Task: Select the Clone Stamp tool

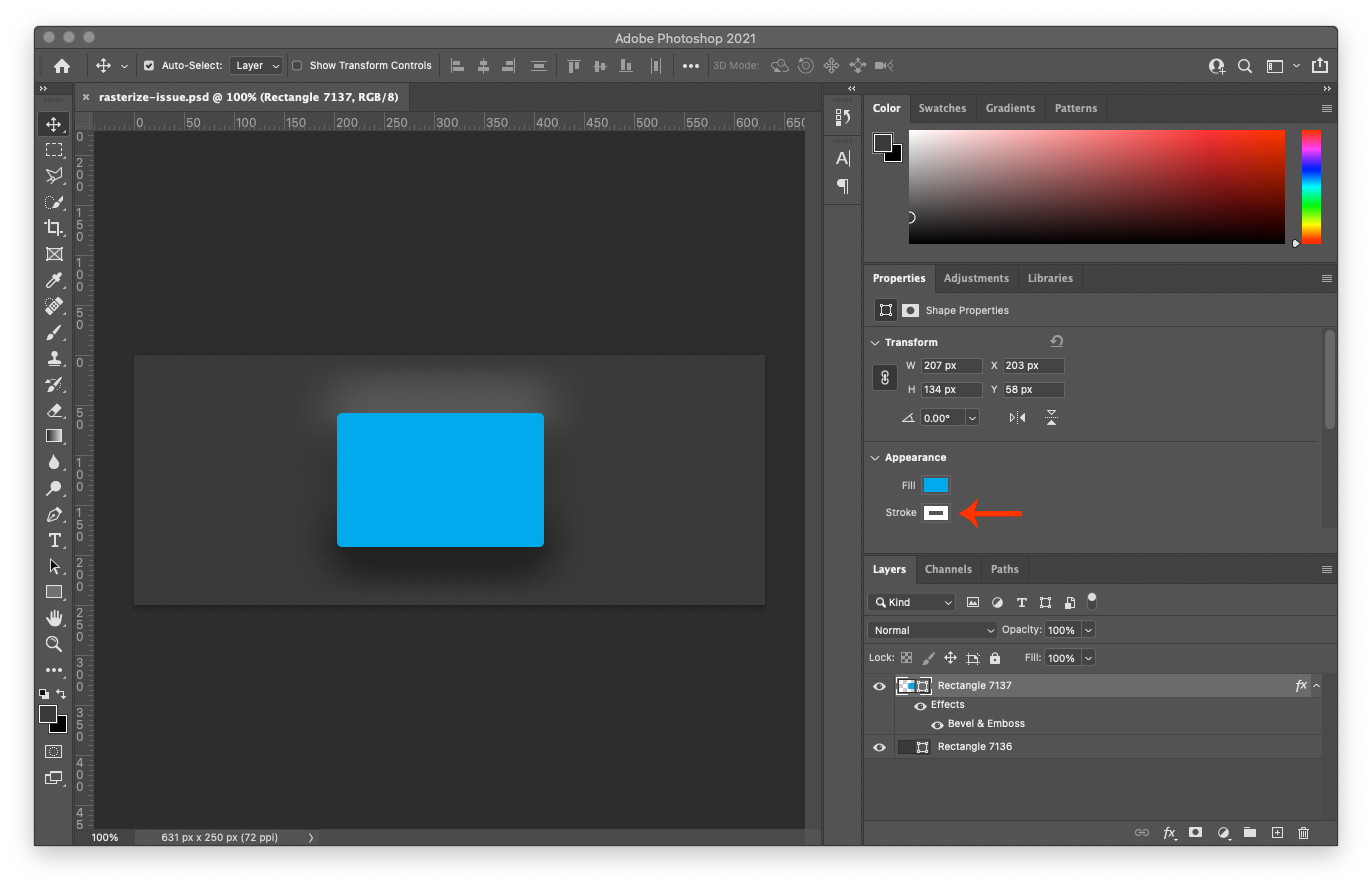Action: (54, 358)
